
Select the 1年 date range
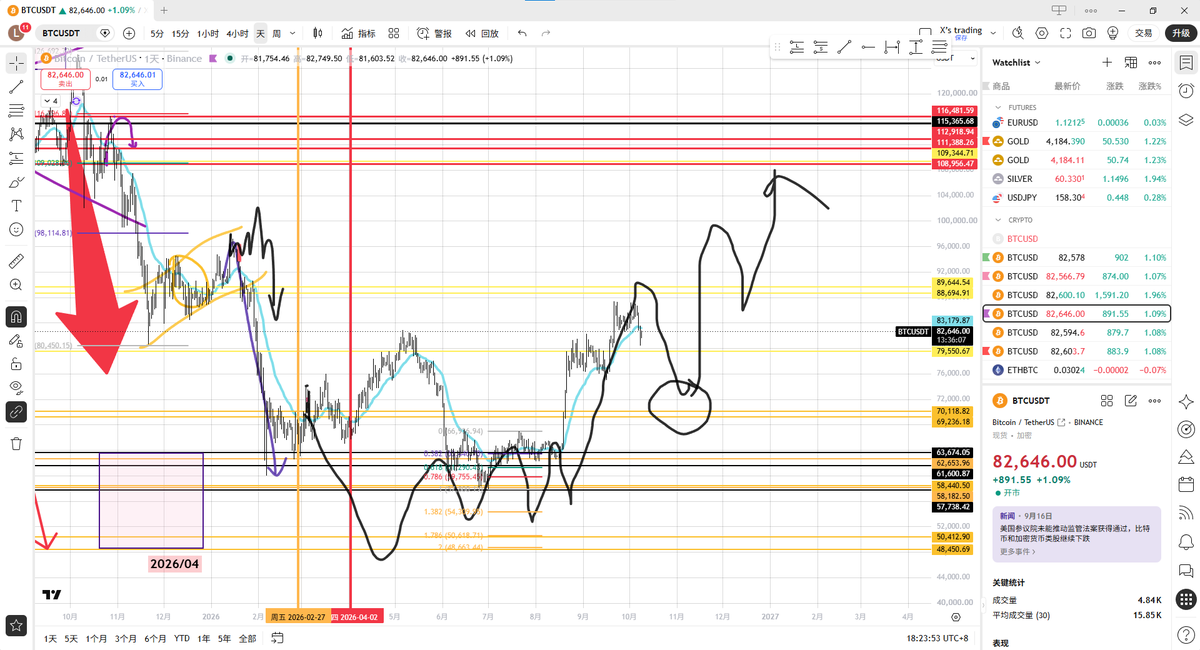(203, 638)
